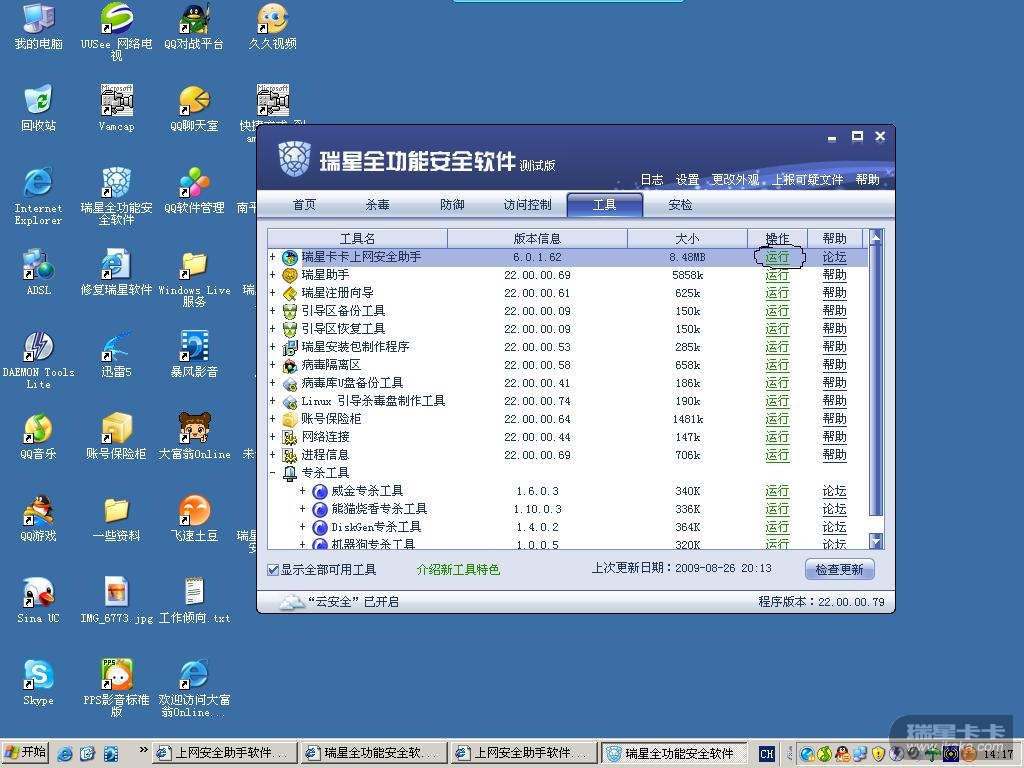Open 久久视频 desktop shortcut
This screenshot has height=768, width=1024.
[272, 26]
